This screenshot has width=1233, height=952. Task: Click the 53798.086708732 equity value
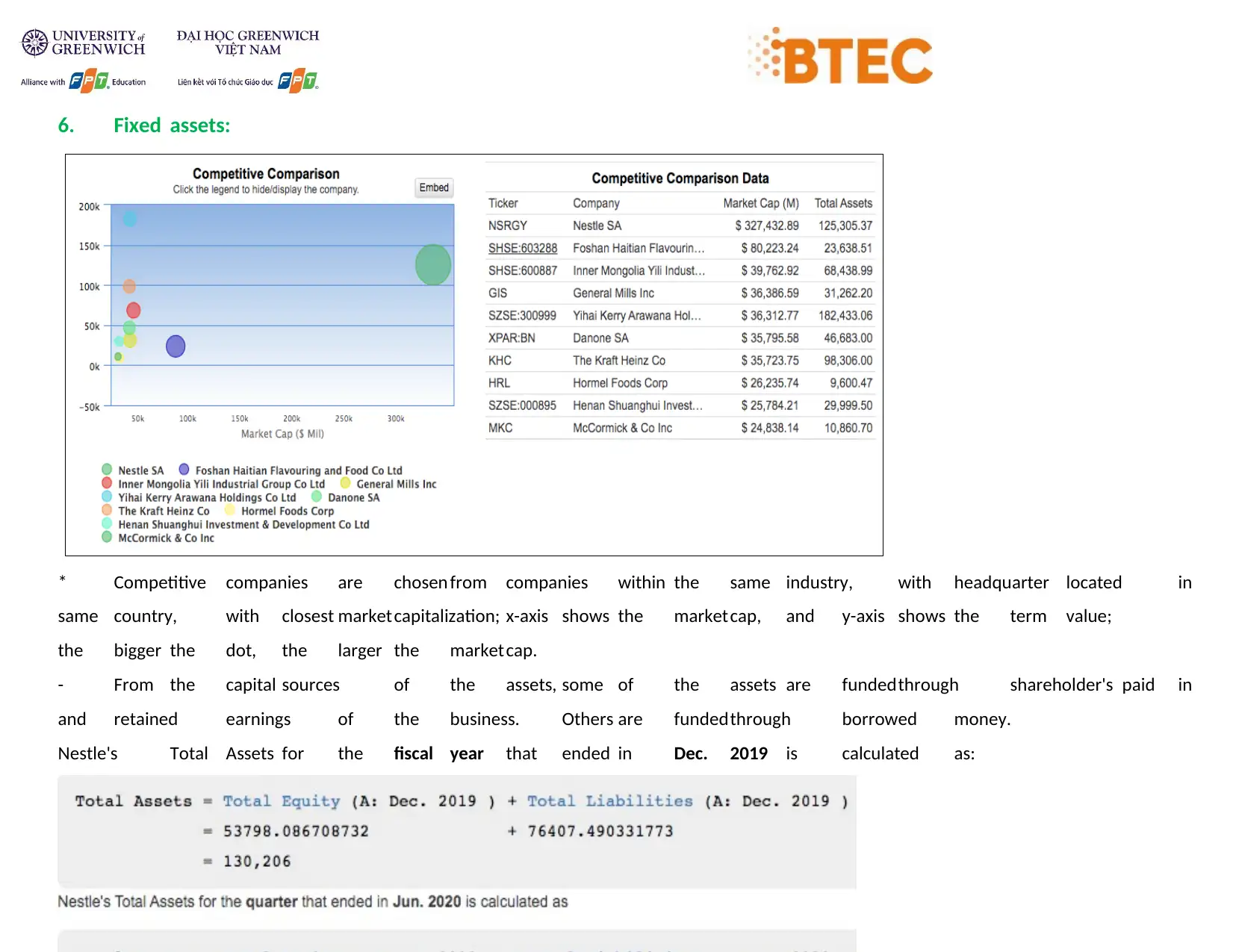(x=296, y=831)
